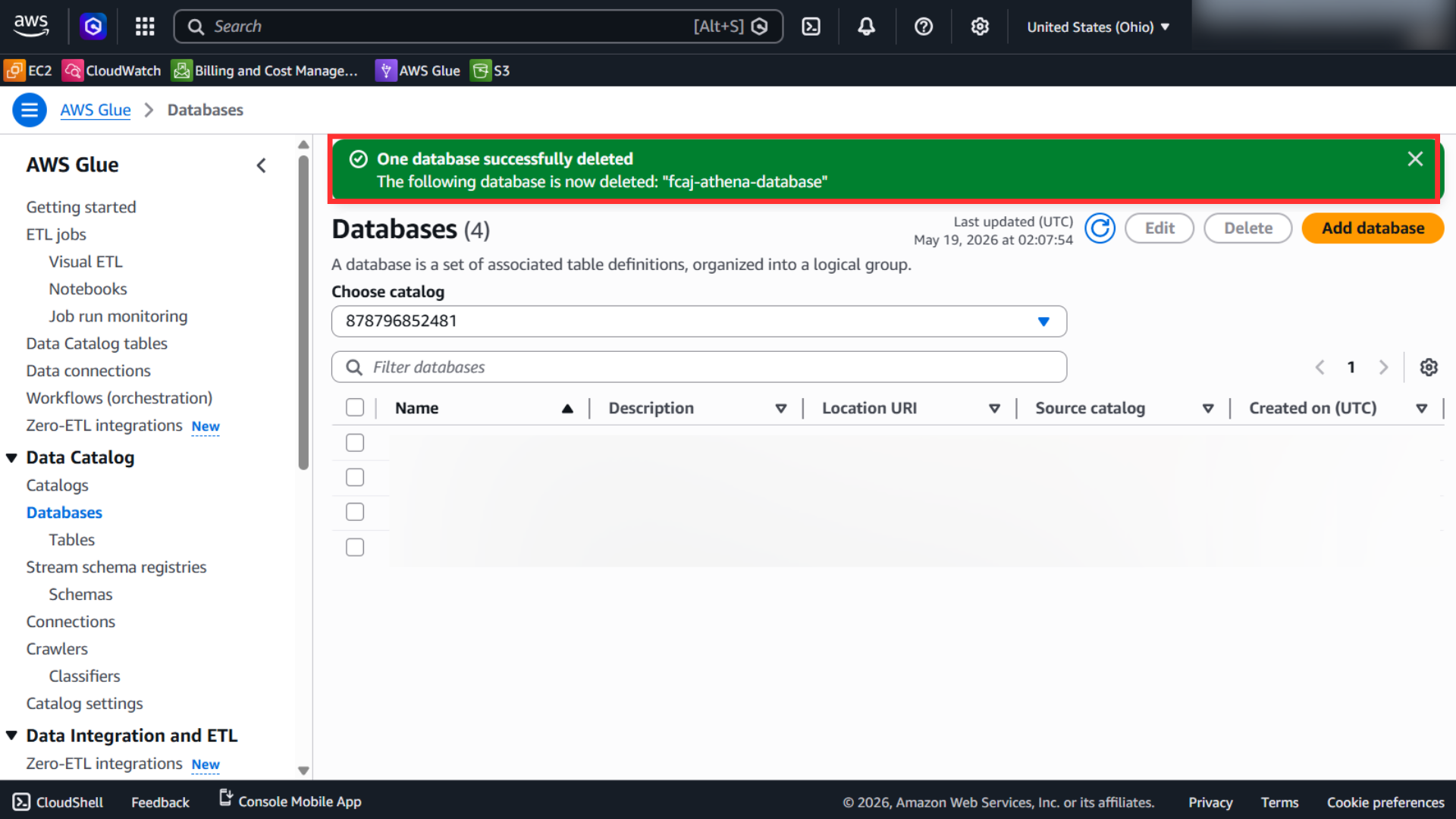Refresh the databases list
The width and height of the screenshot is (1456, 819).
(x=1100, y=228)
